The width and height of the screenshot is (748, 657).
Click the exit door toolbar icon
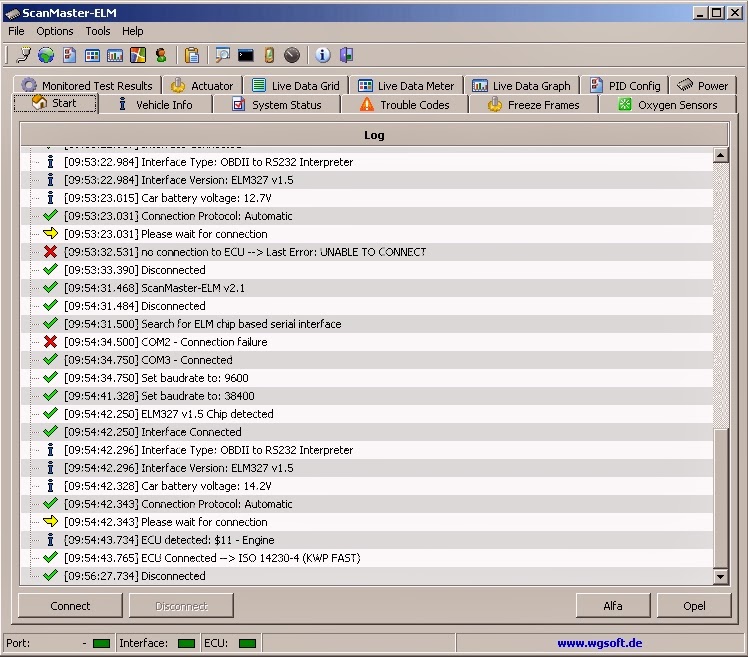pos(346,55)
